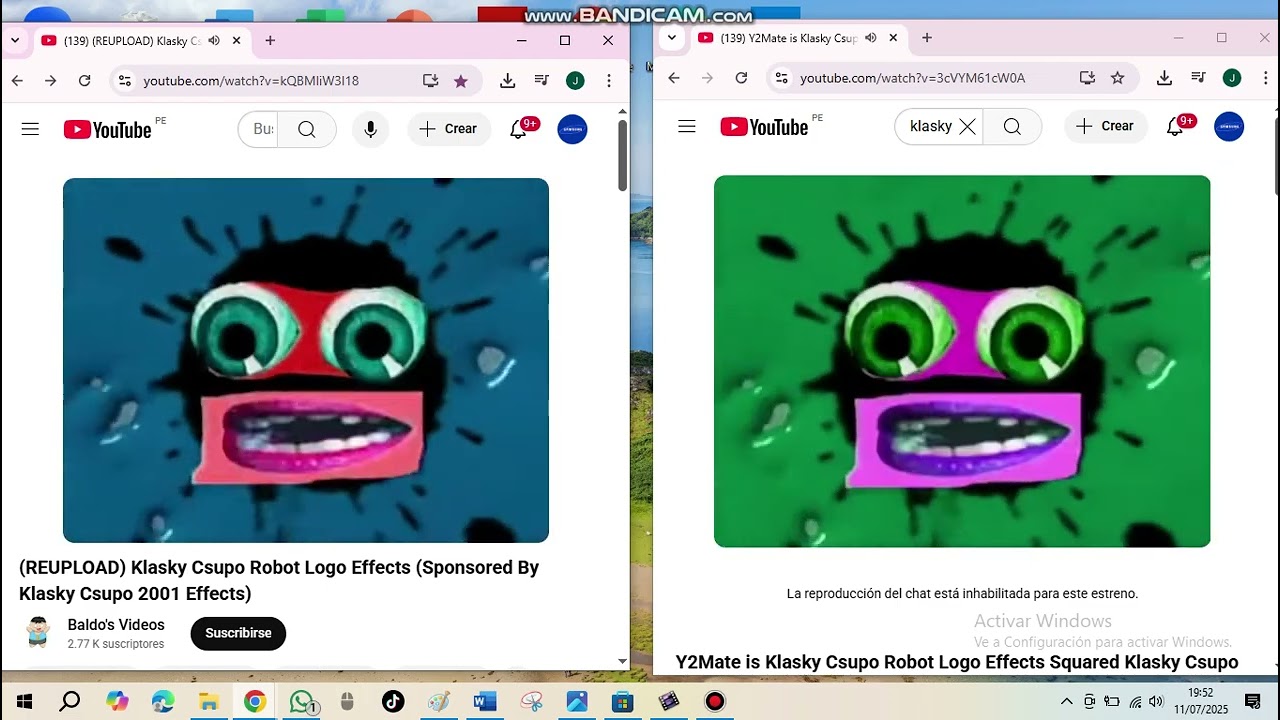Viewport: 1280px width, 720px height.
Task: Open the Windows notification center icon
Action: pos(1252,701)
